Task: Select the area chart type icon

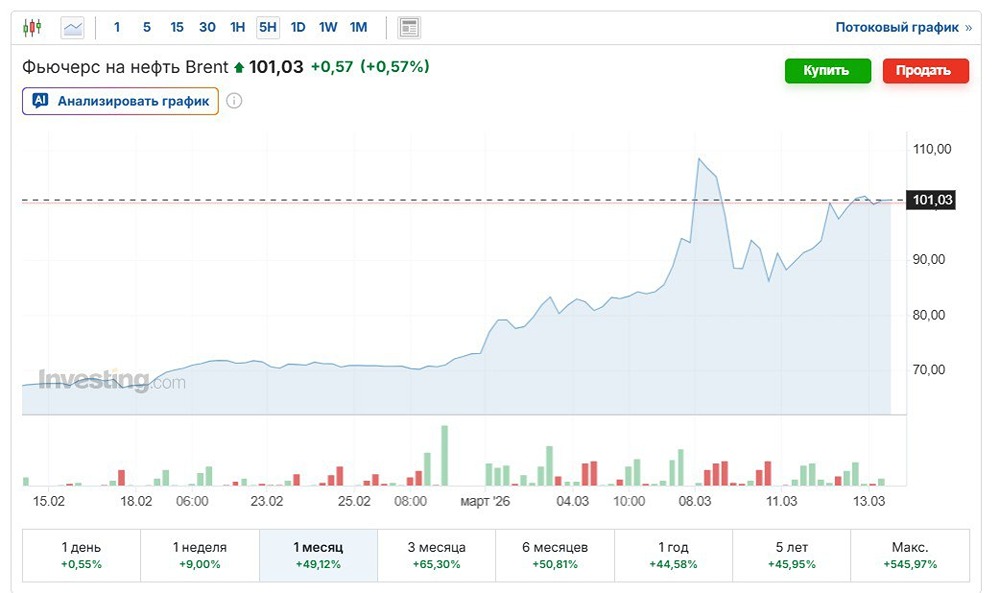Action: [x=73, y=27]
